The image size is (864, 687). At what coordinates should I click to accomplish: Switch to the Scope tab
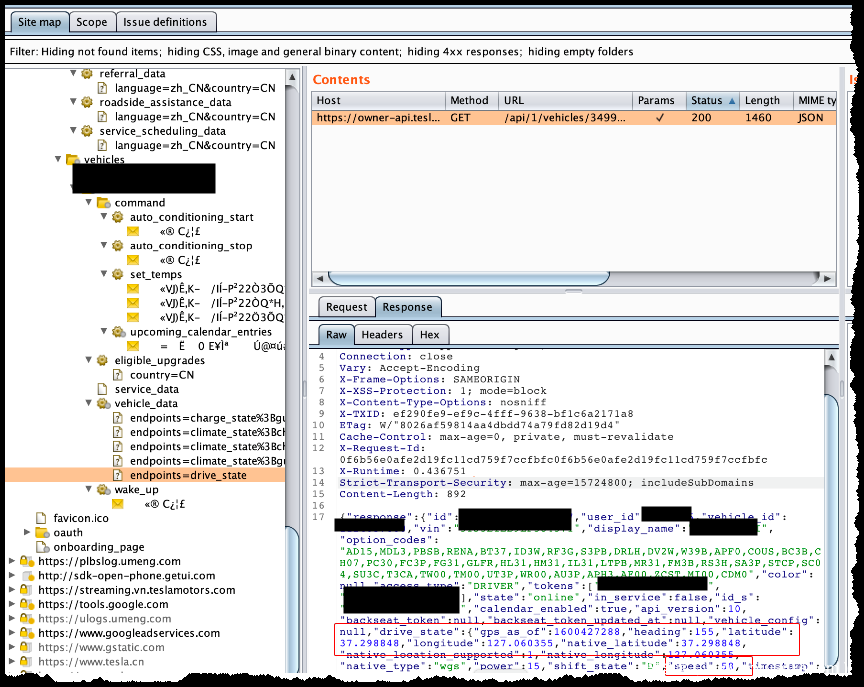coord(92,22)
